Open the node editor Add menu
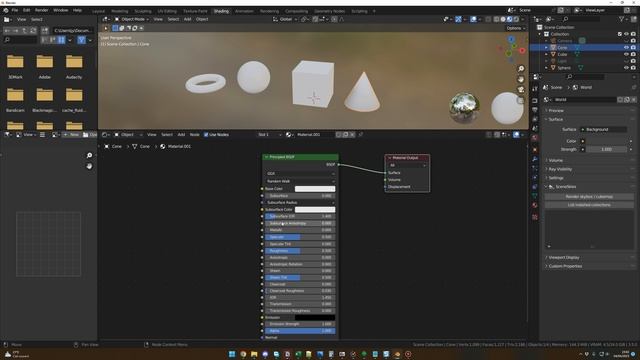The height and width of the screenshot is (360, 640). point(181,135)
